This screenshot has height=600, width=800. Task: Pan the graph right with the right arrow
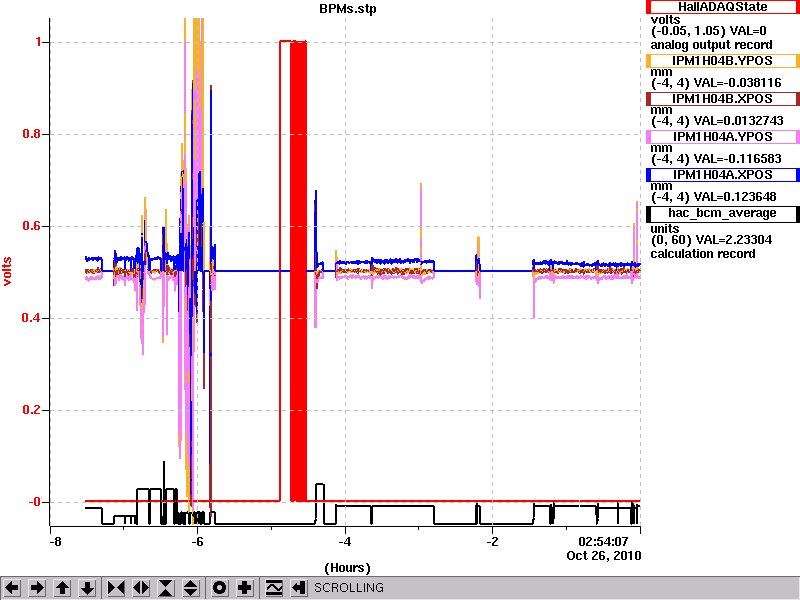(x=37, y=588)
